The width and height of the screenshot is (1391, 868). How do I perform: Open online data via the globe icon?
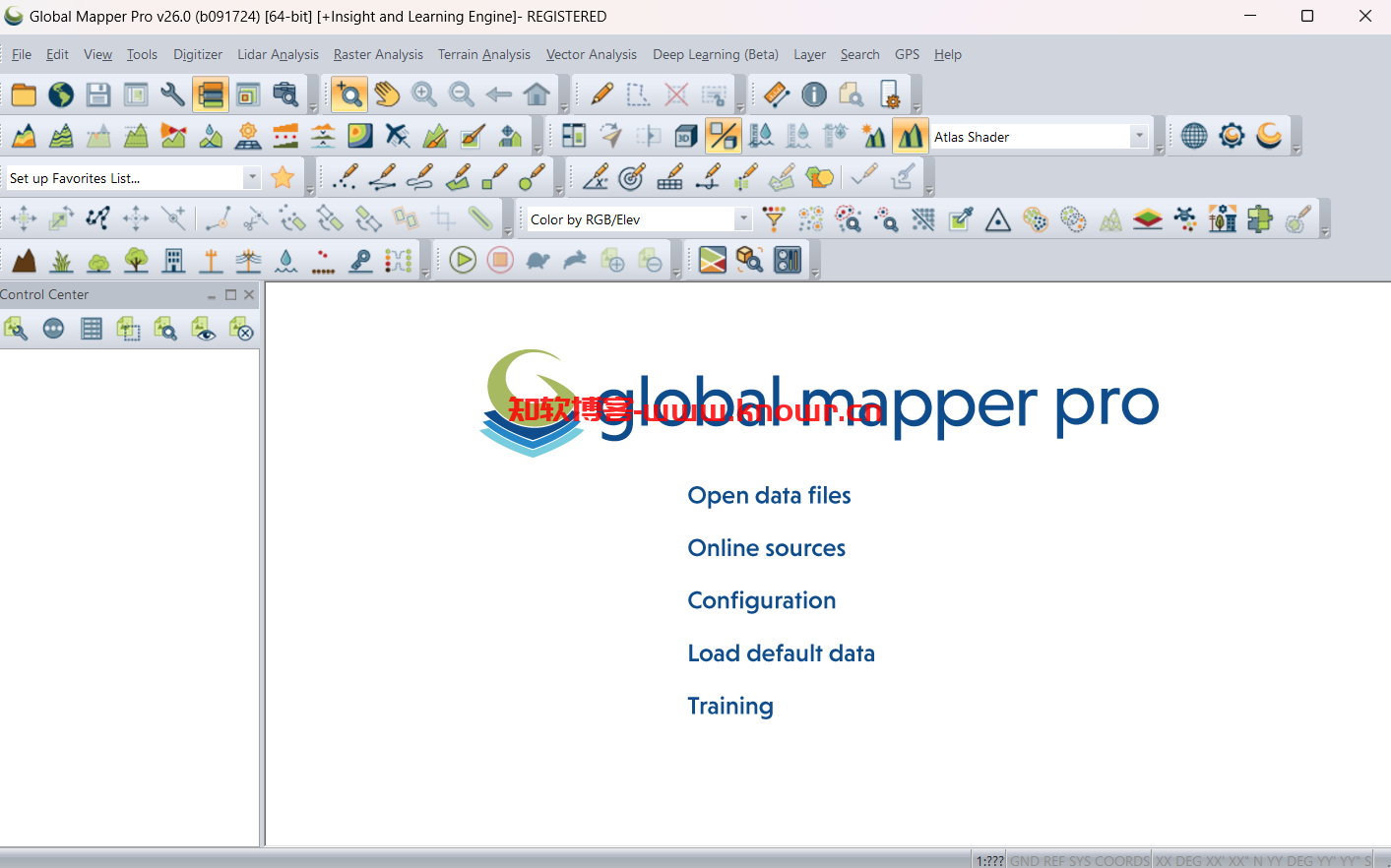[61, 94]
